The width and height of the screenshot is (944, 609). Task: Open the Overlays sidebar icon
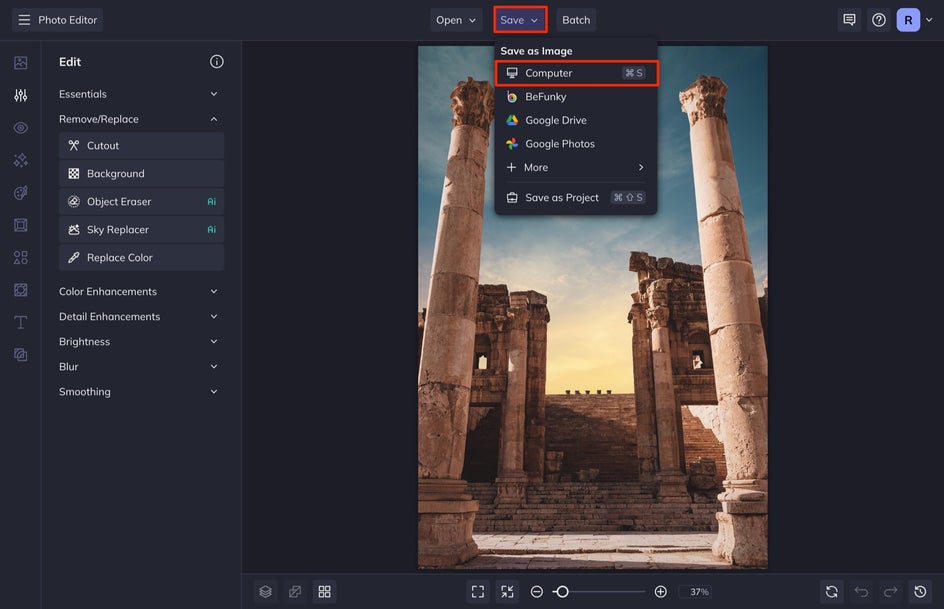point(20,290)
